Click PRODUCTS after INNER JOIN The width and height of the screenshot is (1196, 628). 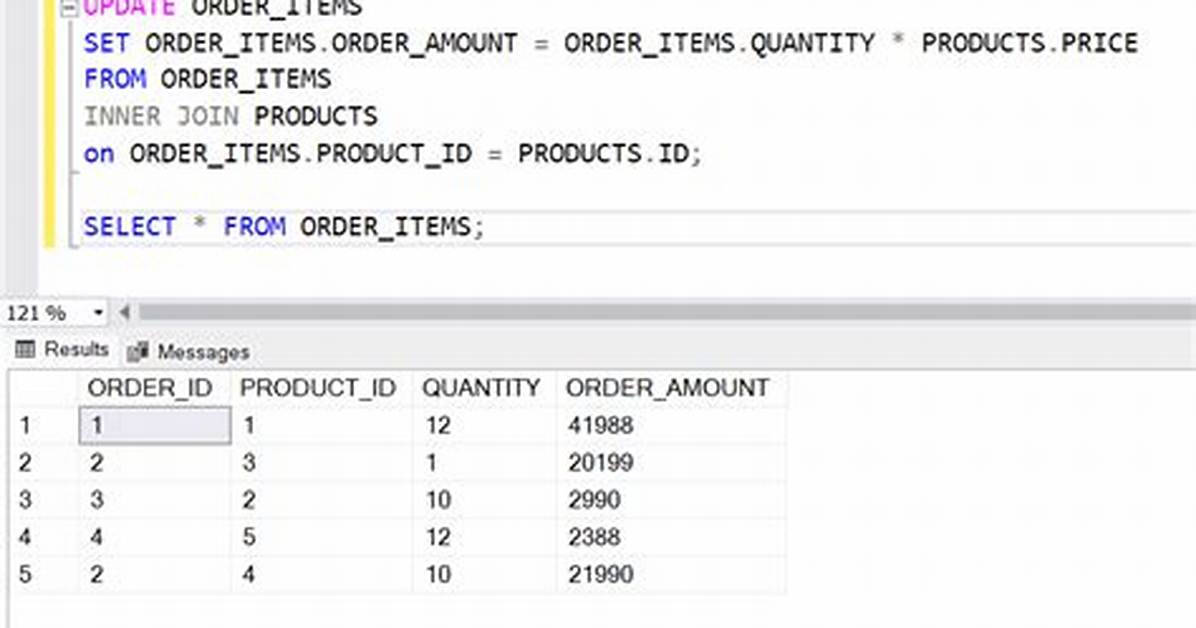[x=316, y=117]
